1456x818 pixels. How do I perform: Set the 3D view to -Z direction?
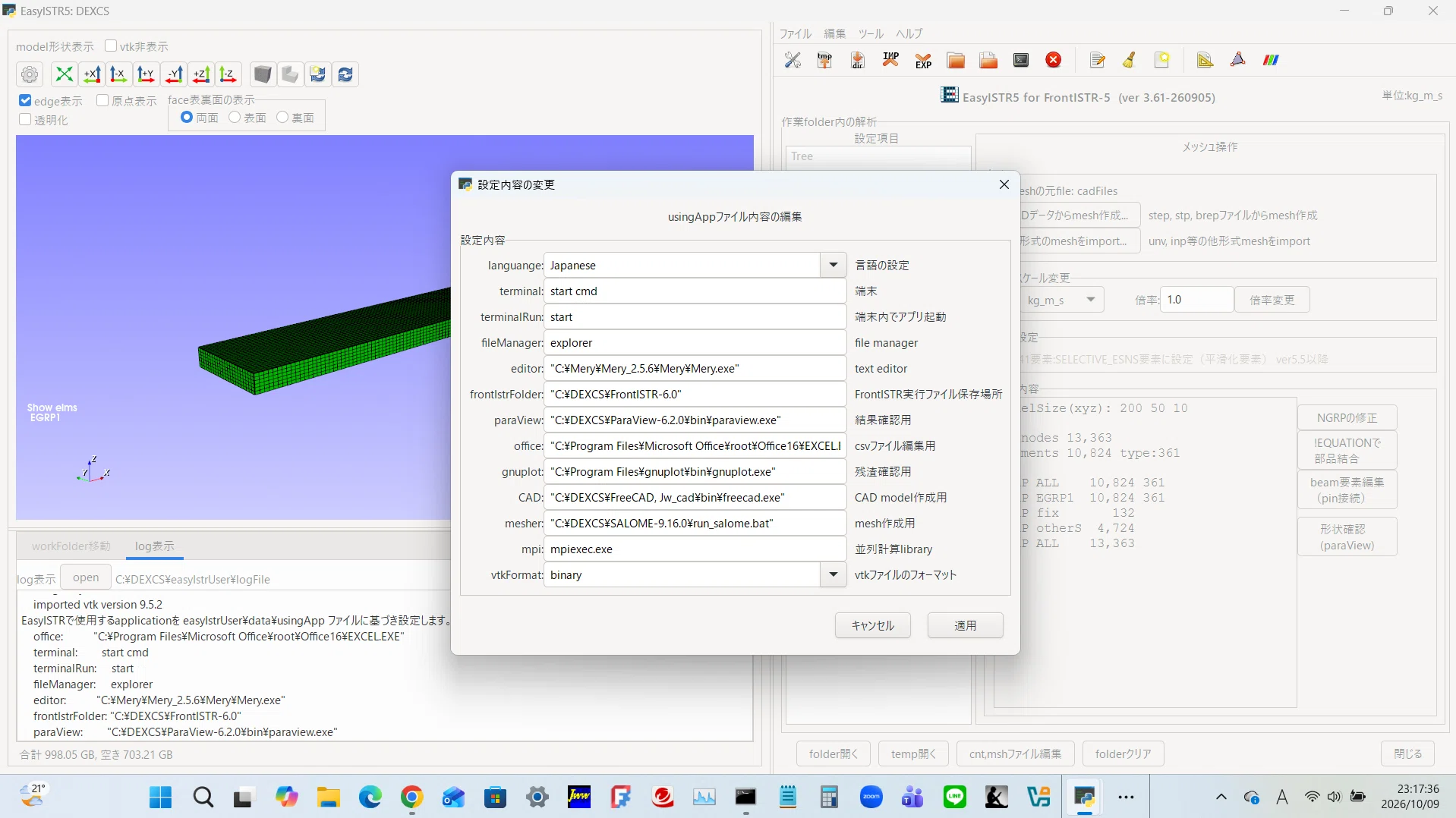(228, 74)
